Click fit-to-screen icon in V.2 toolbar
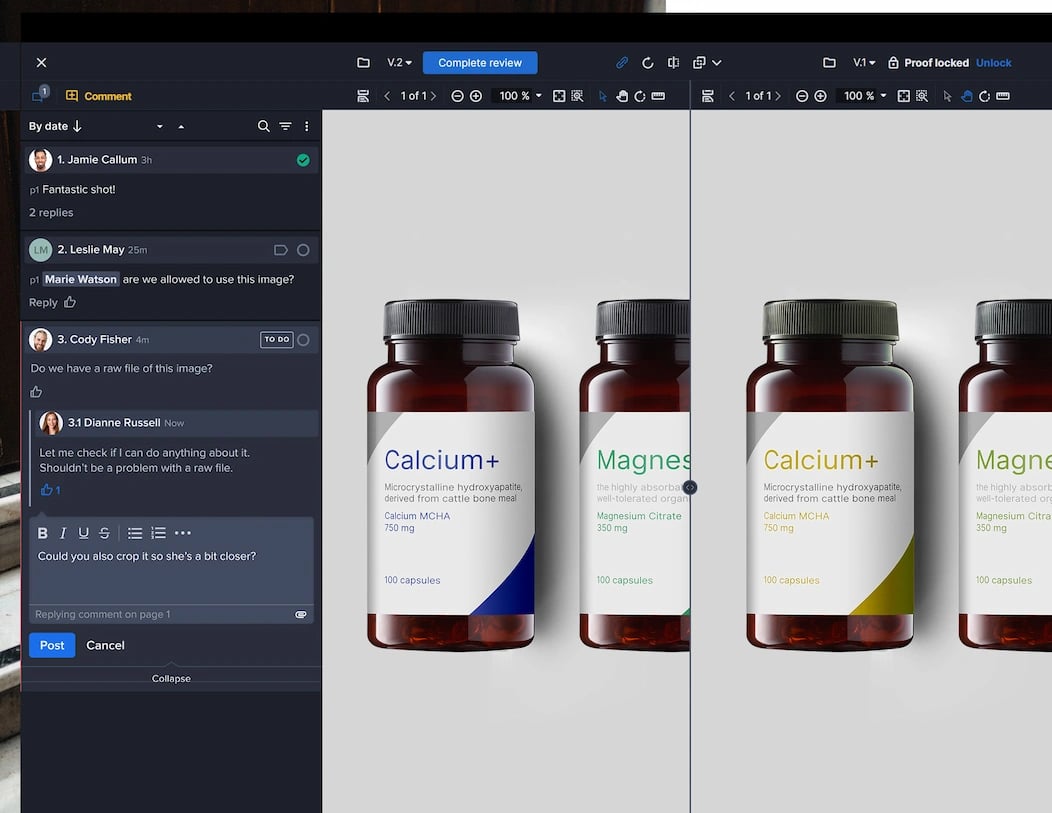Screen dimensions: 1052x813 [559, 96]
